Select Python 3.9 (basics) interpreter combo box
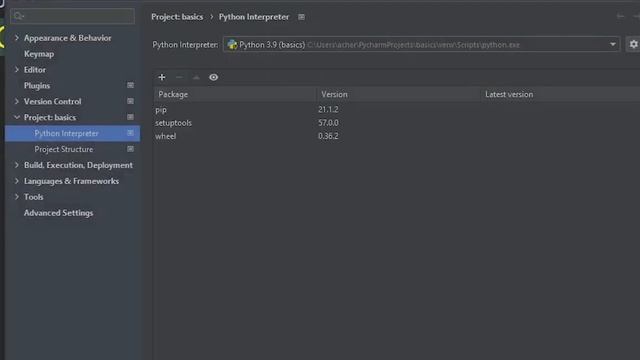Screen dimensions: 640x360 tap(421, 44)
